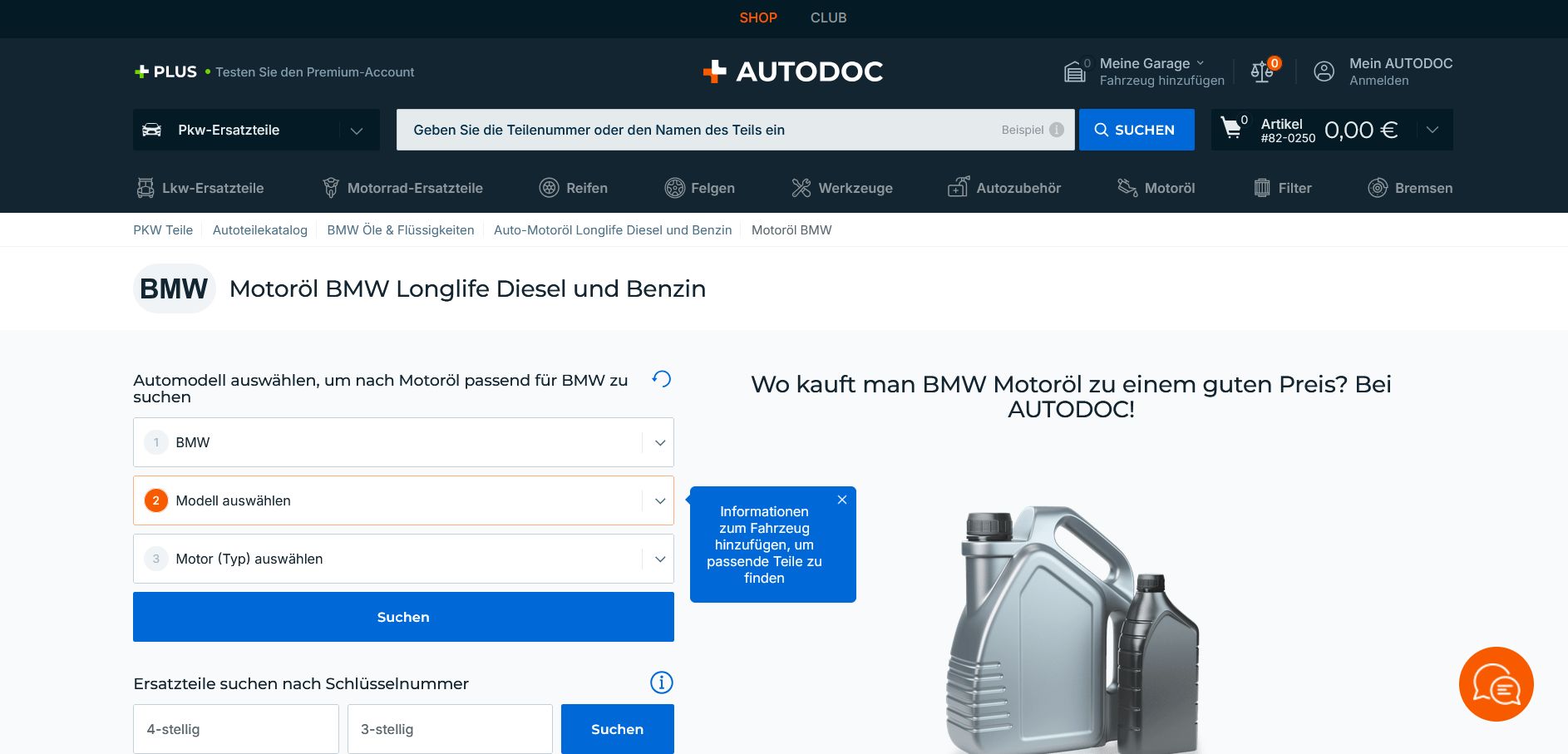Expand the cart details chevron
Screen dimensions: 1568x754
1432,130
